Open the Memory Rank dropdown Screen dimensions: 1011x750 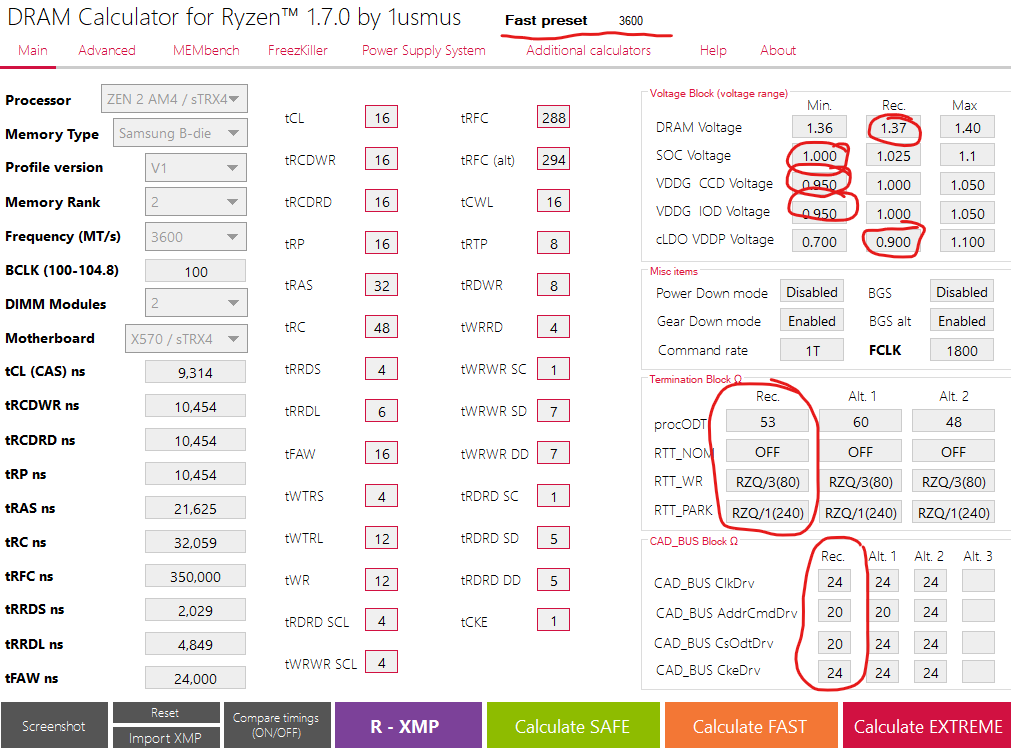click(195, 202)
